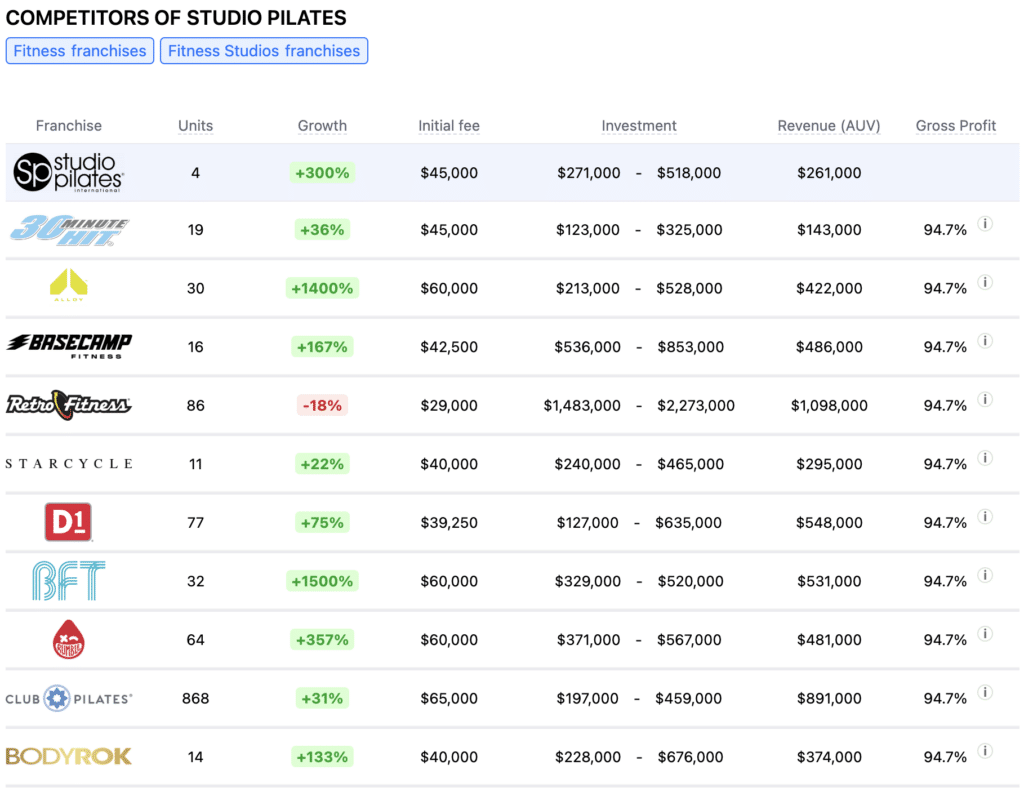Select the $891,000 revenue value
The width and height of the screenshot is (1024, 801).
(x=829, y=699)
